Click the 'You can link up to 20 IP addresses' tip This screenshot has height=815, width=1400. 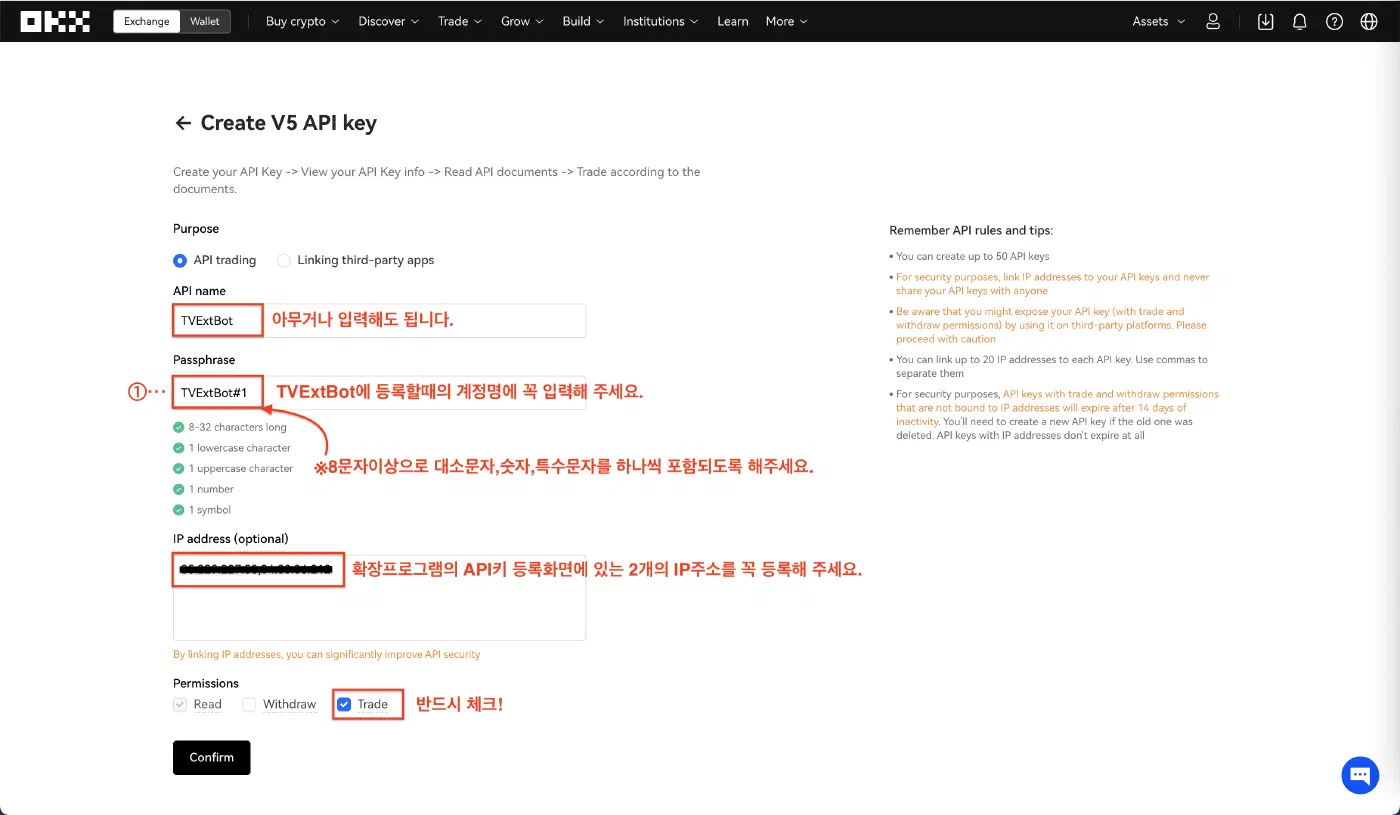[x=1052, y=366]
